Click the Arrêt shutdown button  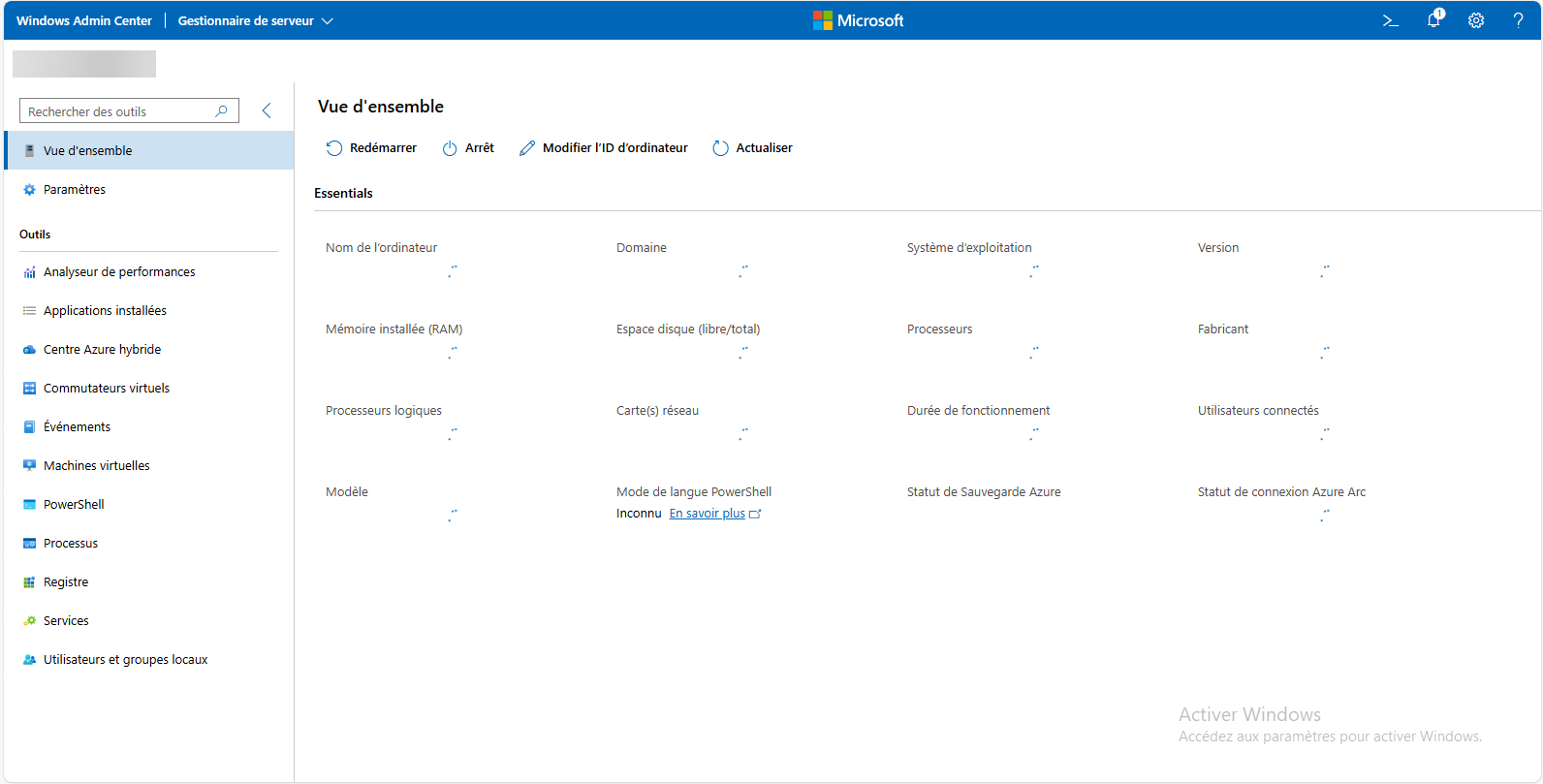468,148
